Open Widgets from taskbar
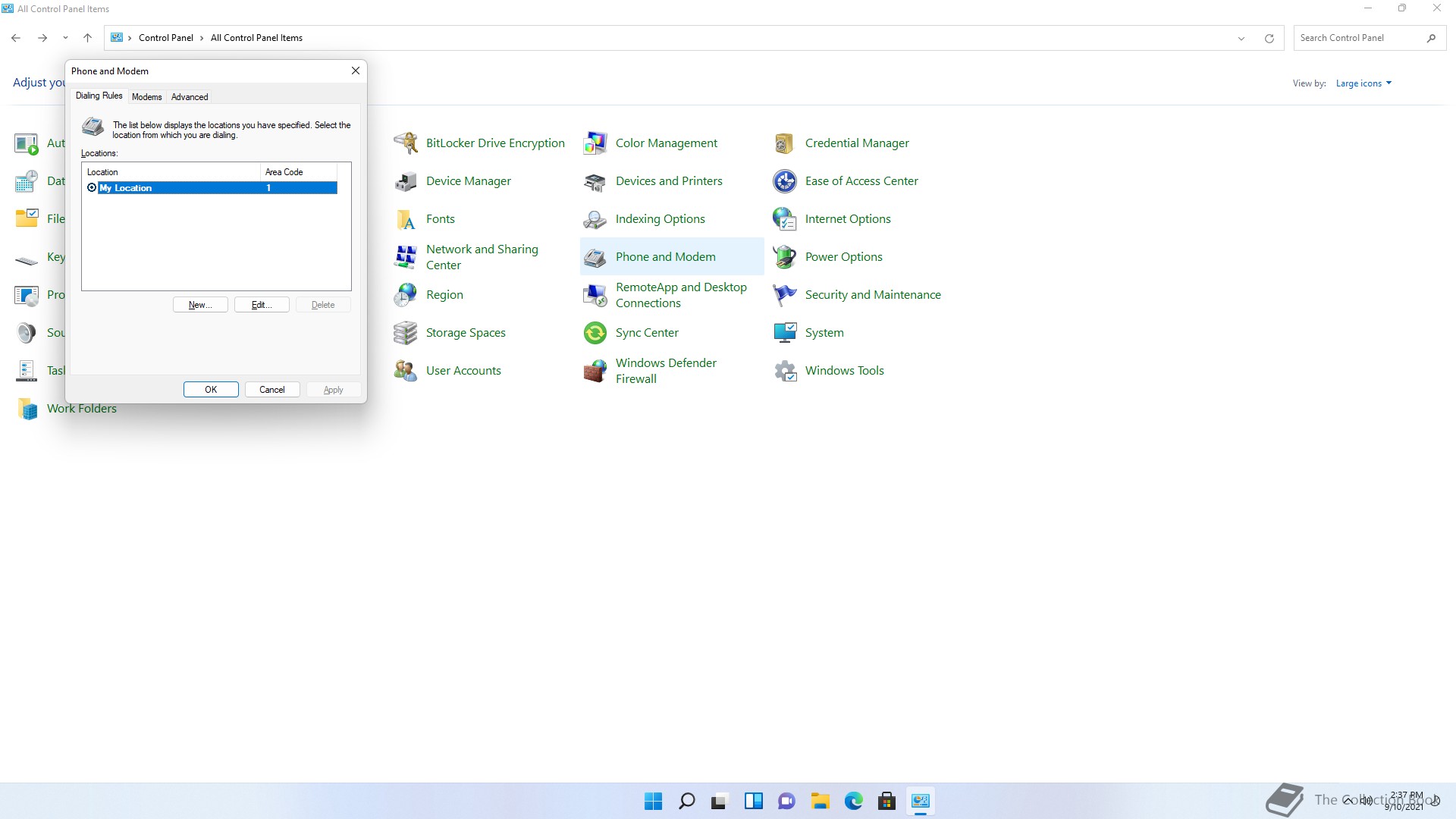1456x819 pixels. [x=753, y=801]
